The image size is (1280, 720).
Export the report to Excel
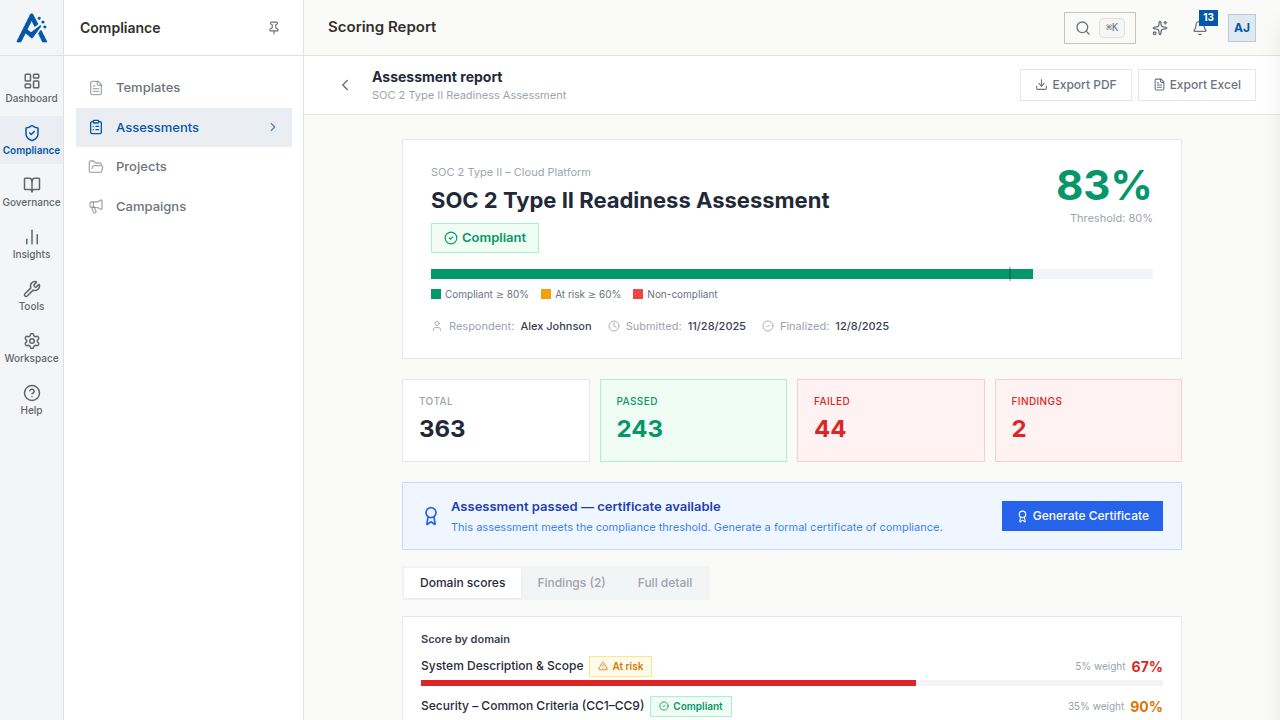pyautogui.click(x=1197, y=85)
